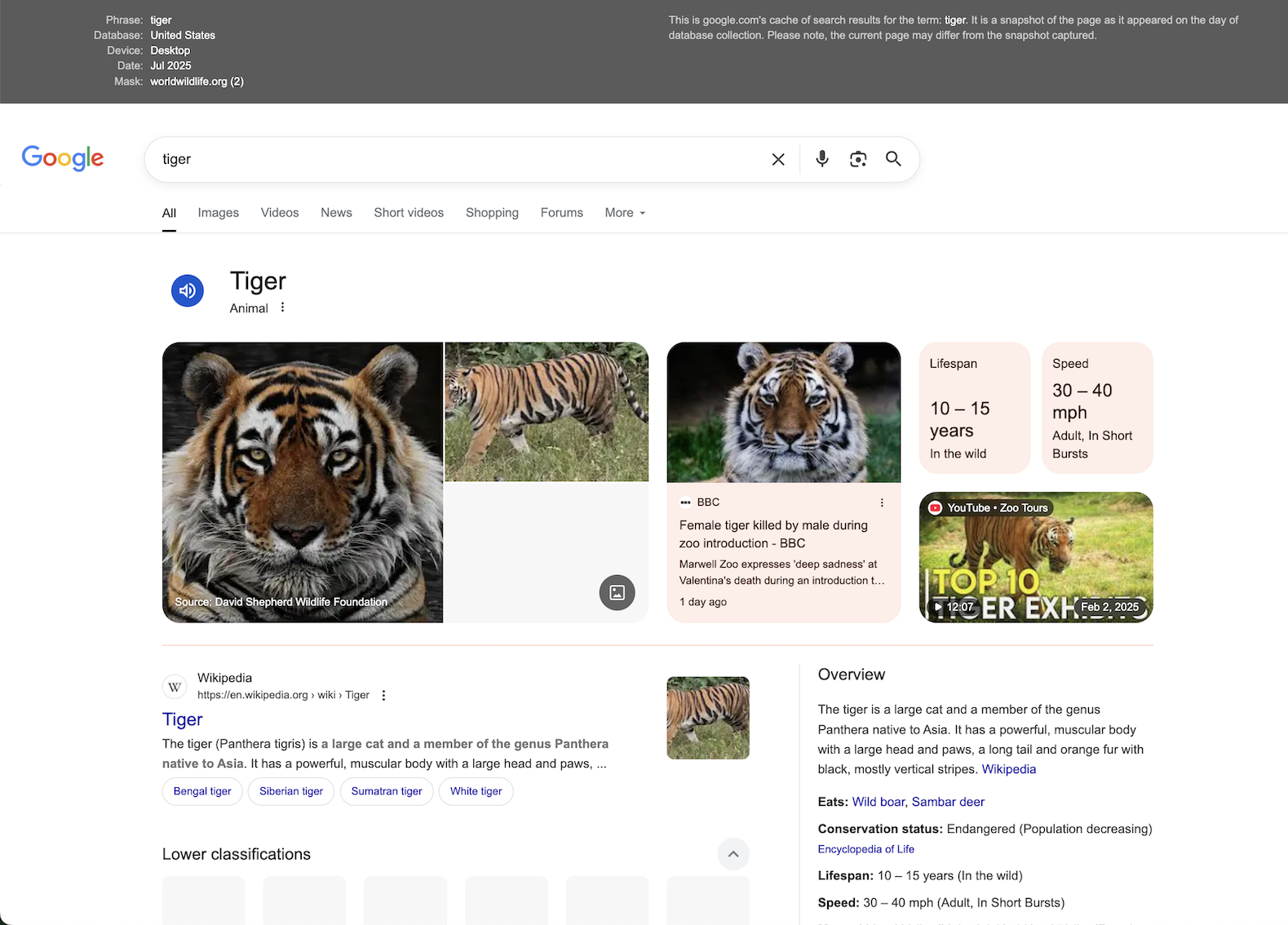Click the magnifying glass search icon
This screenshot has height=925, width=1288.
click(x=893, y=159)
